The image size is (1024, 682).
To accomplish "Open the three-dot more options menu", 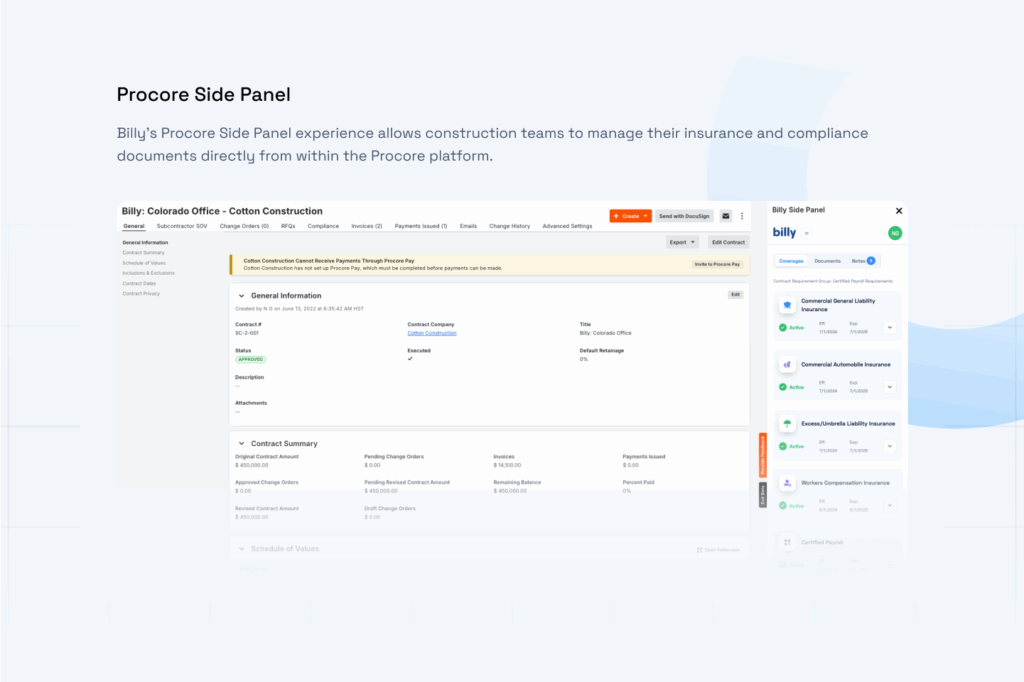I will coord(742,216).
